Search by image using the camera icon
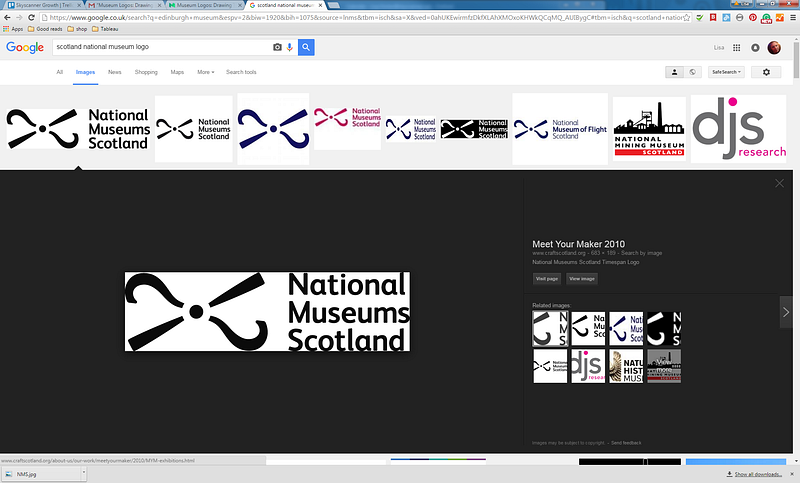 [277, 47]
